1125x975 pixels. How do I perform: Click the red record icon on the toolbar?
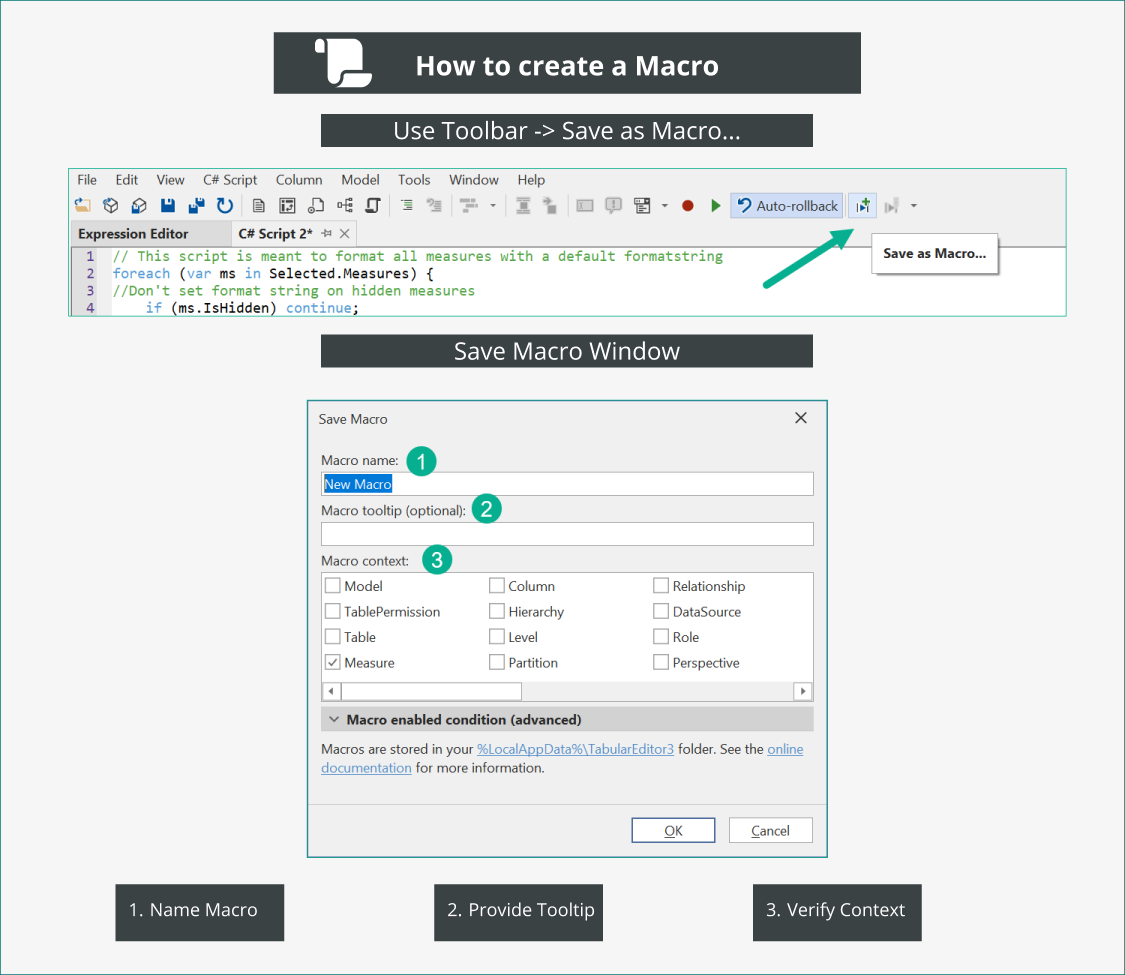[687, 205]
